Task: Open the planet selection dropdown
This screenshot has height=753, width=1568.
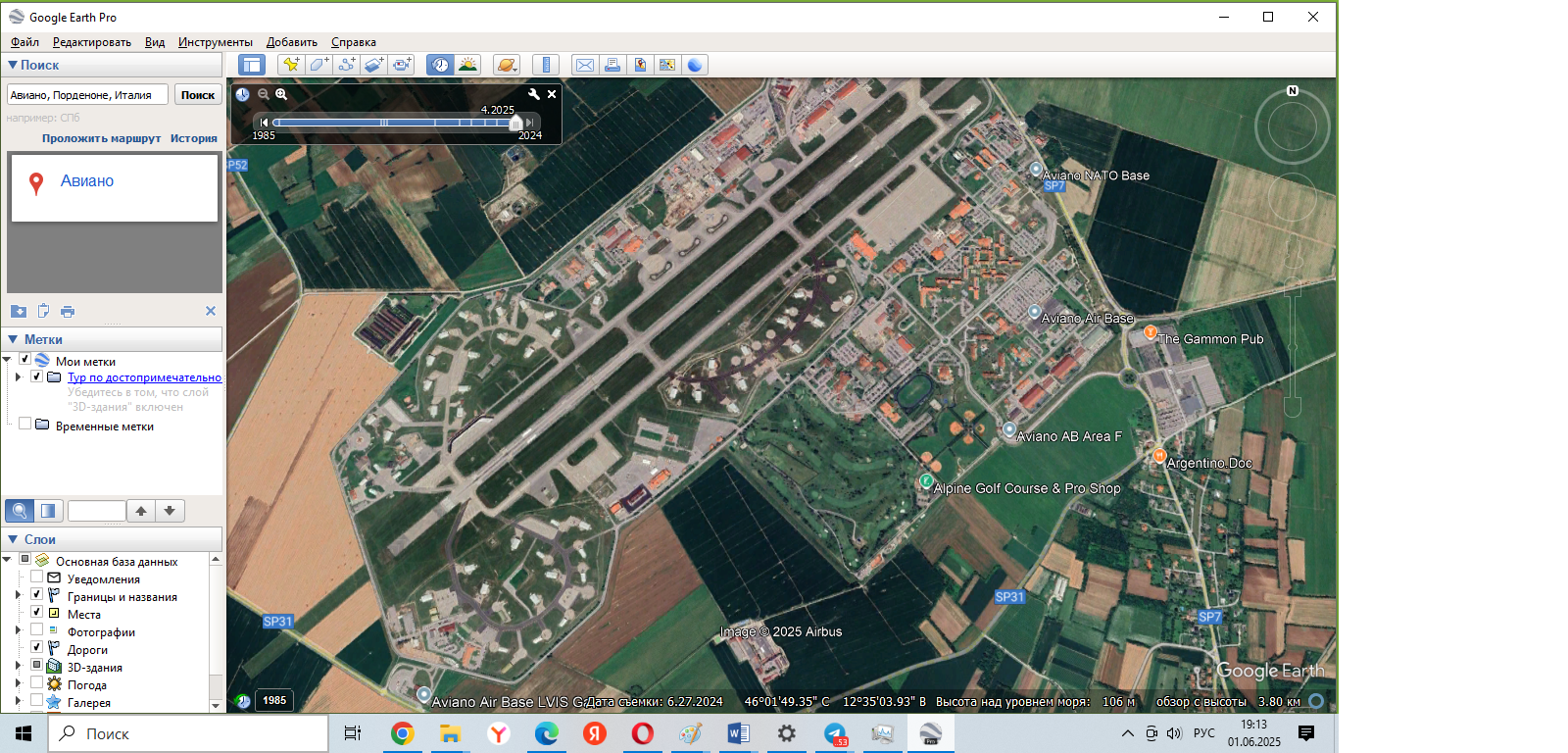Action: (506, 65)
